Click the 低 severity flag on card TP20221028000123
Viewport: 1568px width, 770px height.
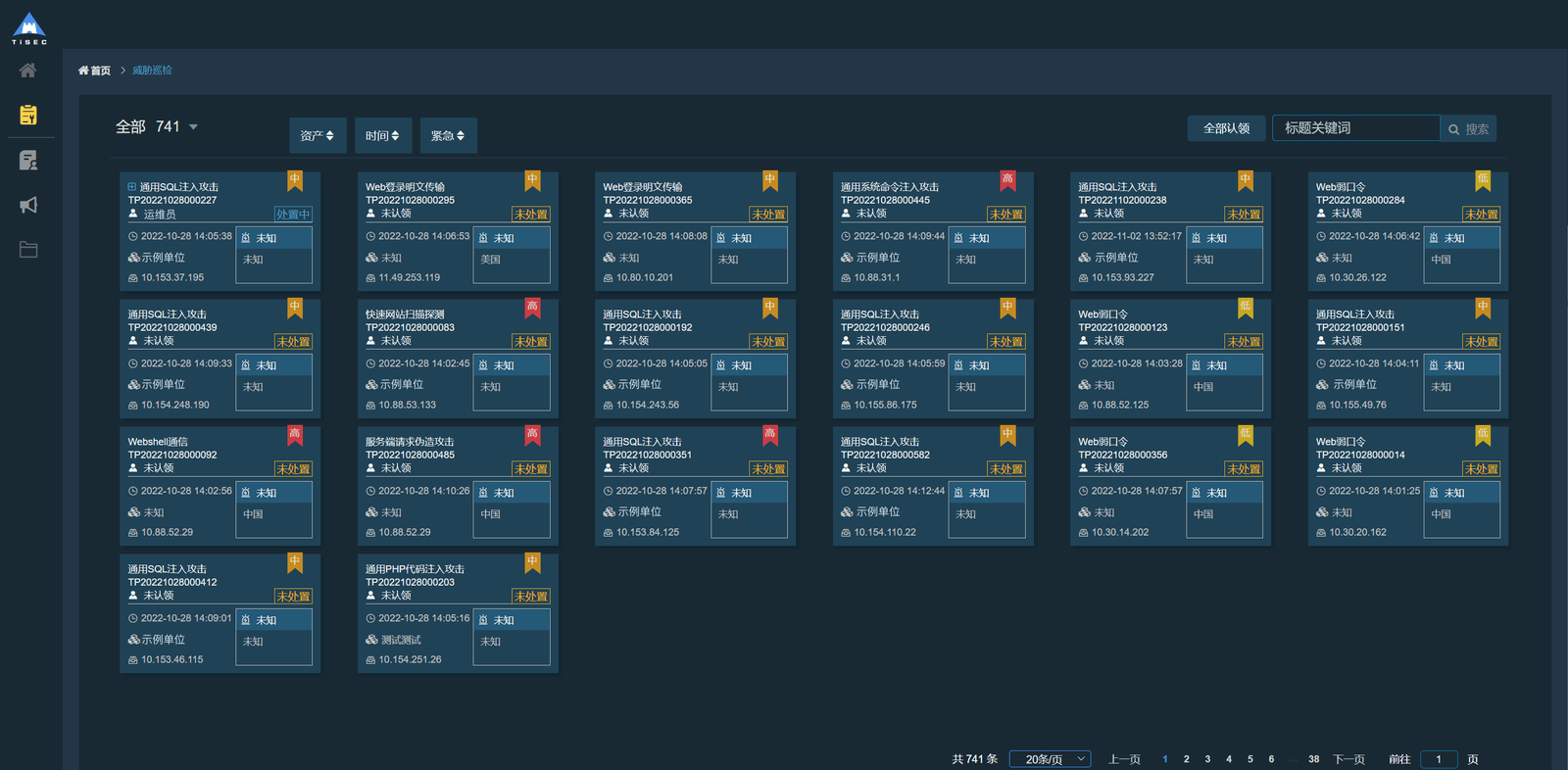tap(1246, 308)
